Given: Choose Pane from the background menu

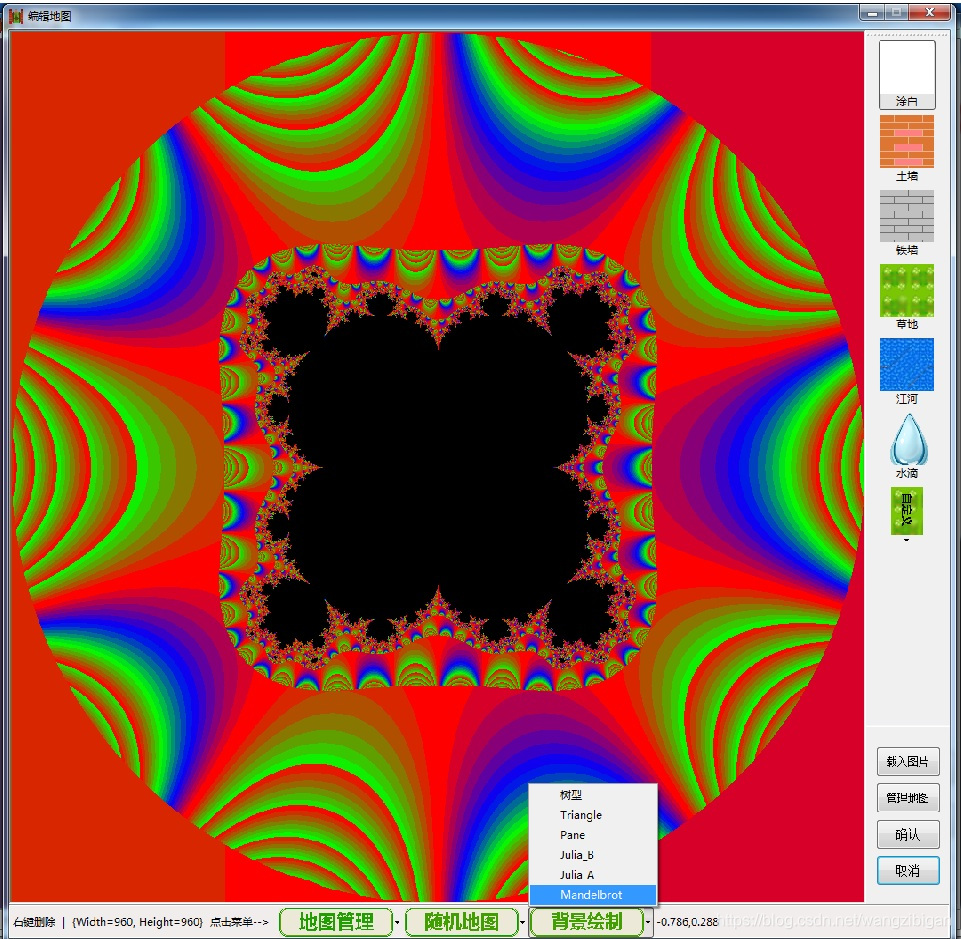Looking at the screenshot, I should (x=593, y=835).
